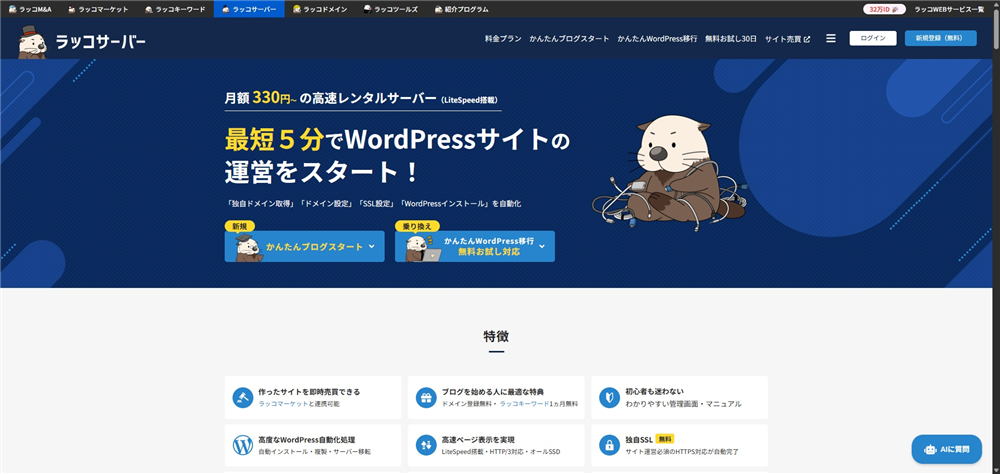Click the otter icon in ラッコドメイン tab
The height and width of the screenshot is (474, 1000).
pos(297,10)
